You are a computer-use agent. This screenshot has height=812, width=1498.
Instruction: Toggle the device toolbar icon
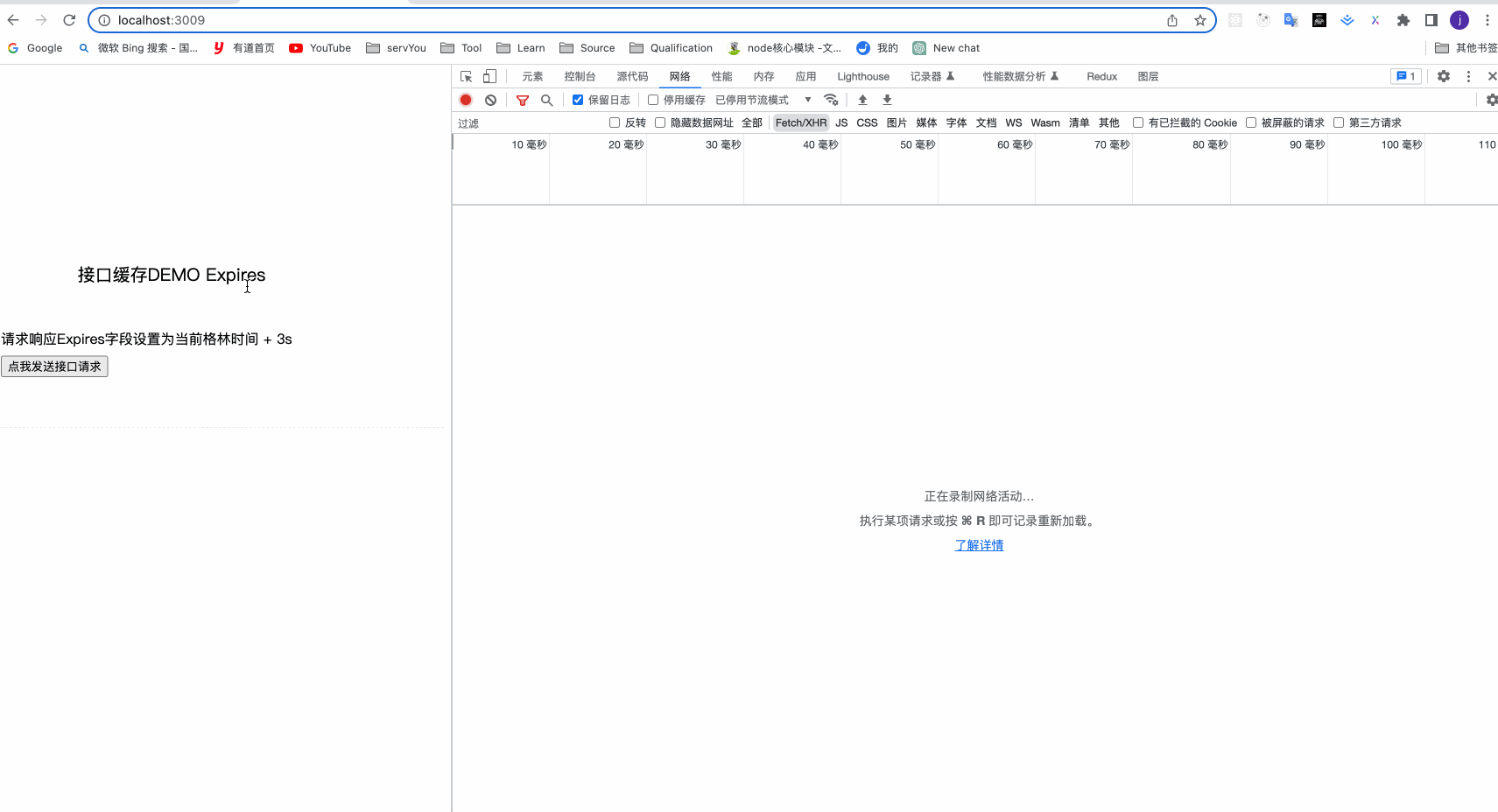click(490, 76)
